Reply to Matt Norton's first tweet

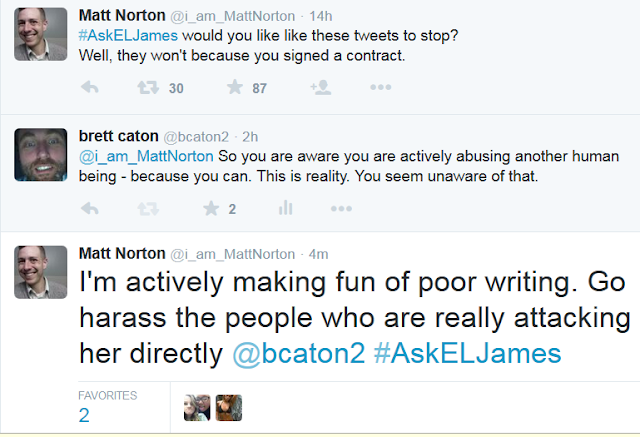(x=90, y=87)
